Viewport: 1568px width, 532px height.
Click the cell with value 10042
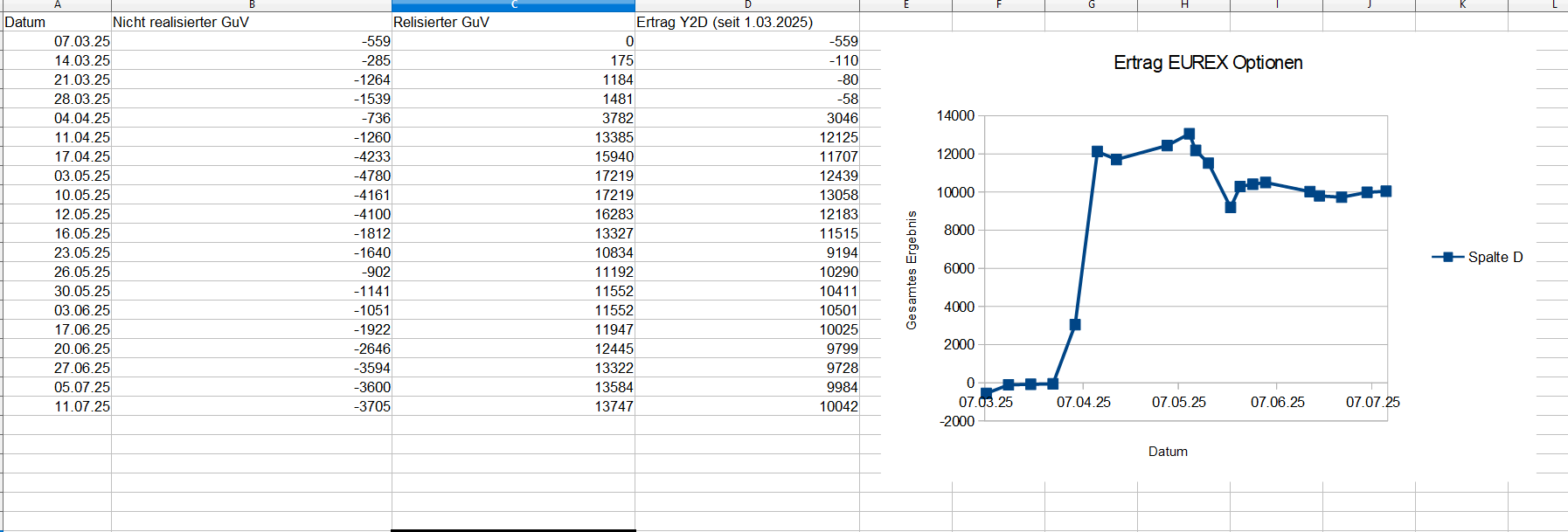tap(838, 406)
